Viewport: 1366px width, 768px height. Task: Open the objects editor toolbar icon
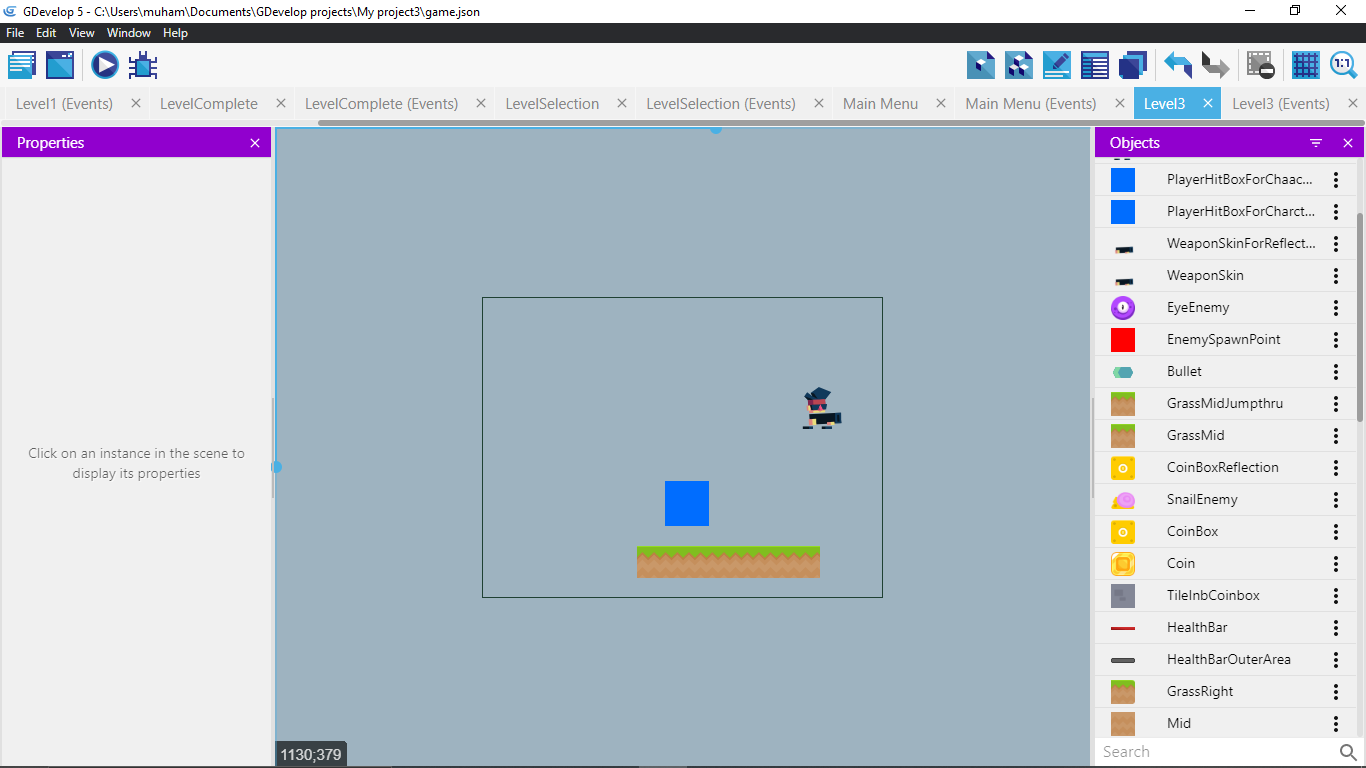click(981, 65)
